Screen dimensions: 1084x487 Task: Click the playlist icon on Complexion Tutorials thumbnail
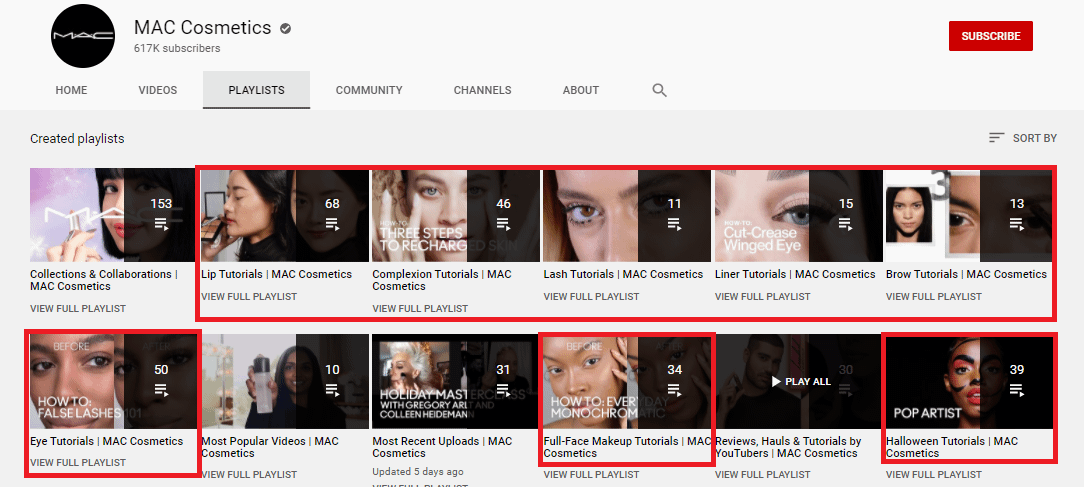(x=503, y=223)
